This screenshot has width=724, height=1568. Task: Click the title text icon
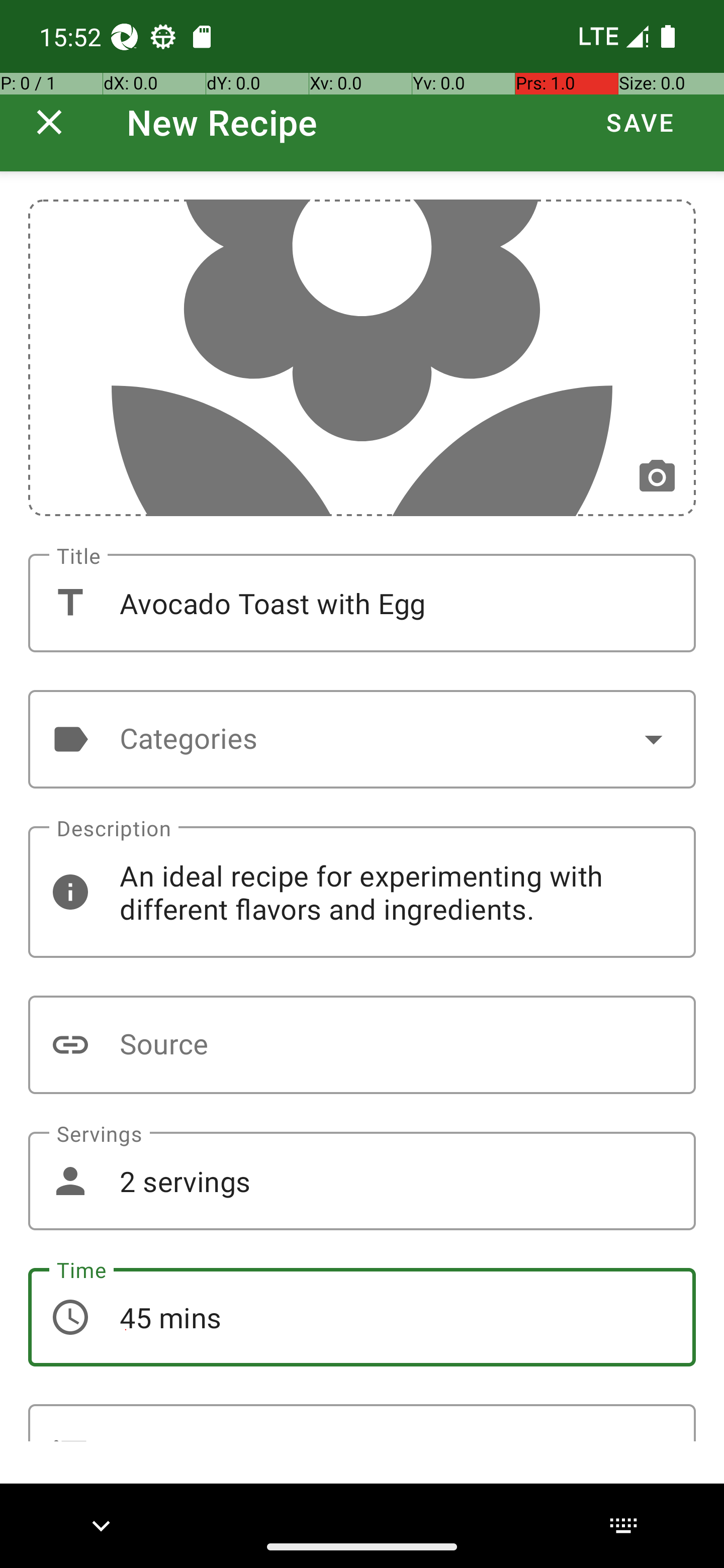[70, 603]
